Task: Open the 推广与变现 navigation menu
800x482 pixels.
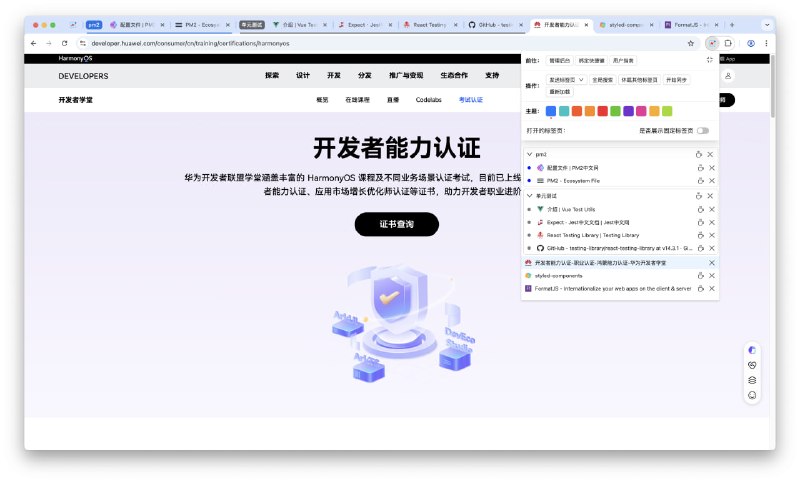Action: coord(406,75)
